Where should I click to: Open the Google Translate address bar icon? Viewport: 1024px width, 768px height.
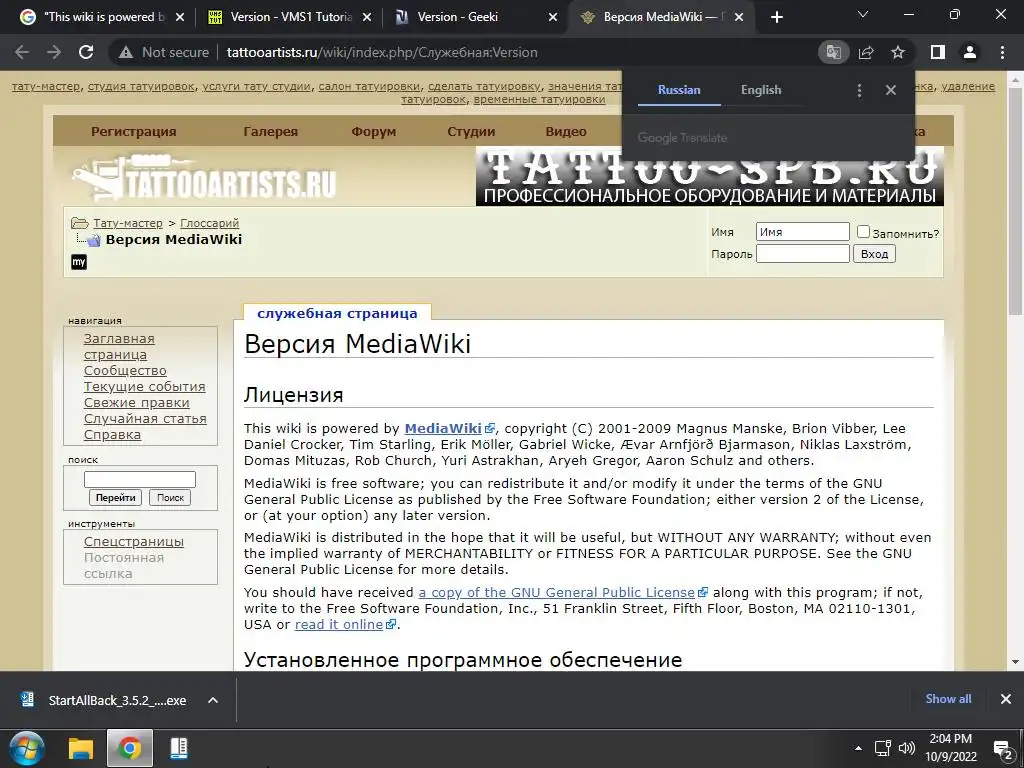coord(833,52)
